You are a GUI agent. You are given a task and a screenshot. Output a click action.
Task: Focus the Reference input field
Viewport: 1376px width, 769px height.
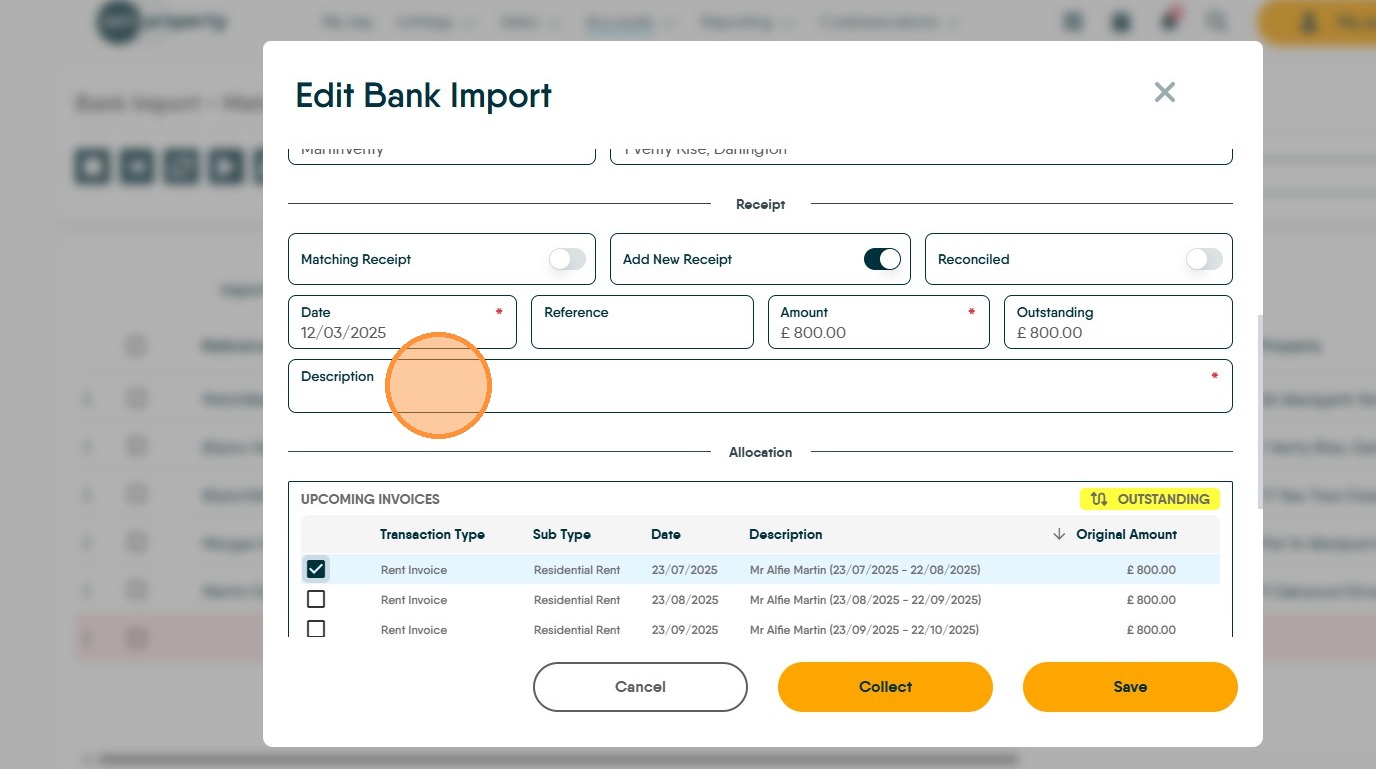642,322
